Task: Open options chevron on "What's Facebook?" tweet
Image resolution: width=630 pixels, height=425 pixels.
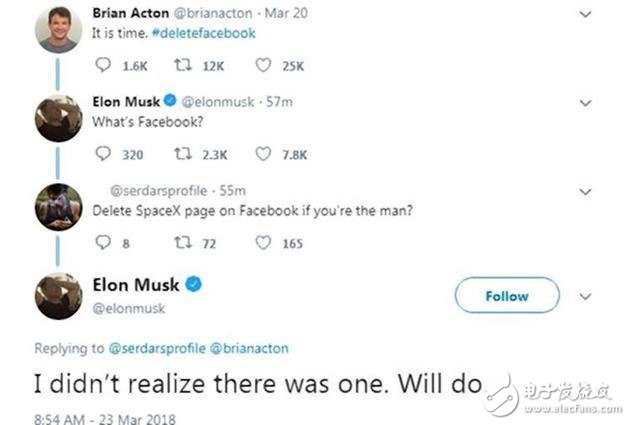Action: pyautogui.click(x=586, y=101)
